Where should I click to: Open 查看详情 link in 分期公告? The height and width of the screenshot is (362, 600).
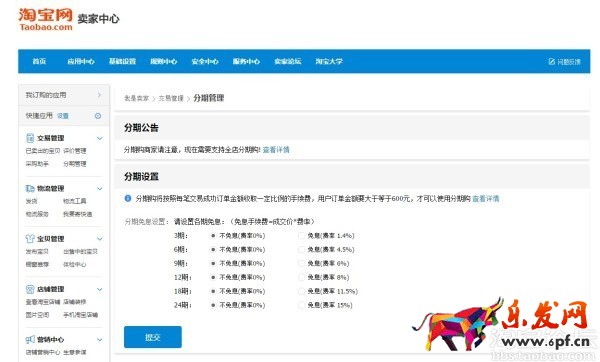pyautogui.click(x=276, y=150)
